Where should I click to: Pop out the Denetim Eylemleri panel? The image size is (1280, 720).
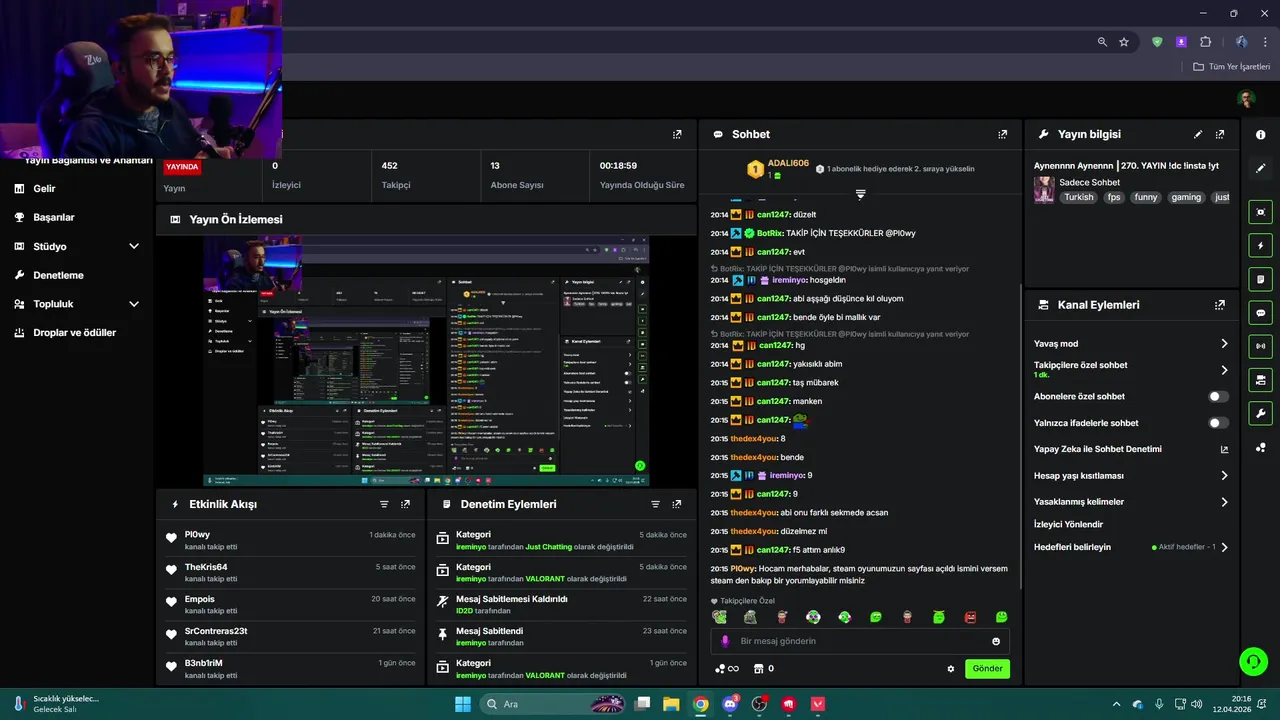point(677,505)
